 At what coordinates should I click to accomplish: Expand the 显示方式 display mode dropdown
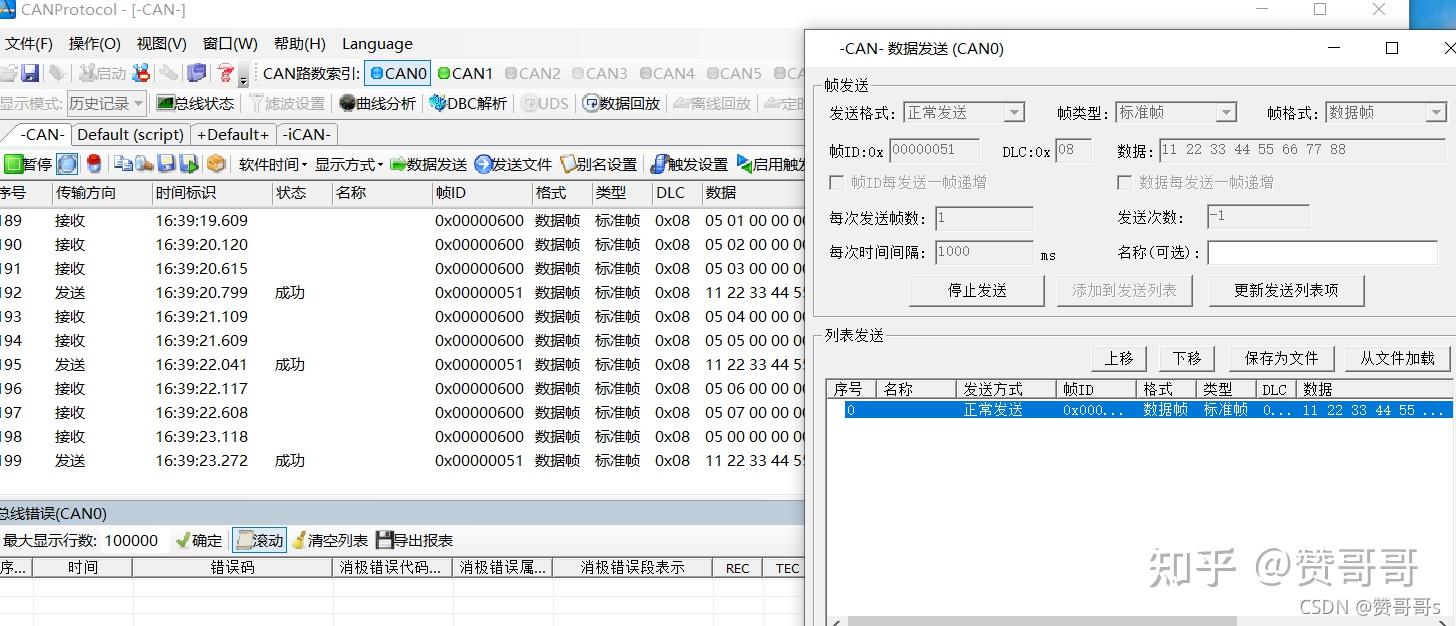350,164
